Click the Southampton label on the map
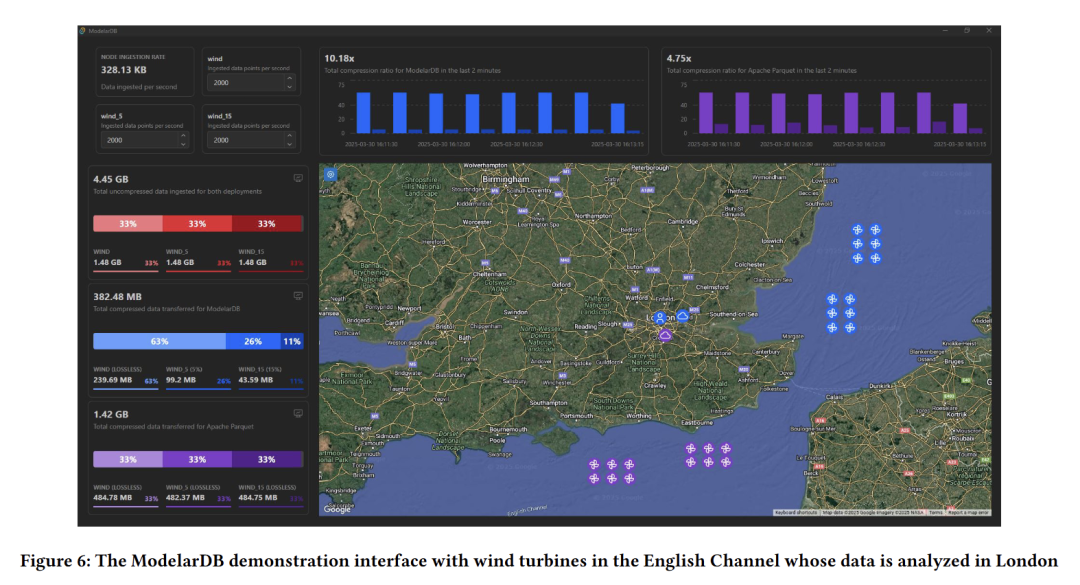This screenshot has height=585, width=1080. click(x=548, y=403)
